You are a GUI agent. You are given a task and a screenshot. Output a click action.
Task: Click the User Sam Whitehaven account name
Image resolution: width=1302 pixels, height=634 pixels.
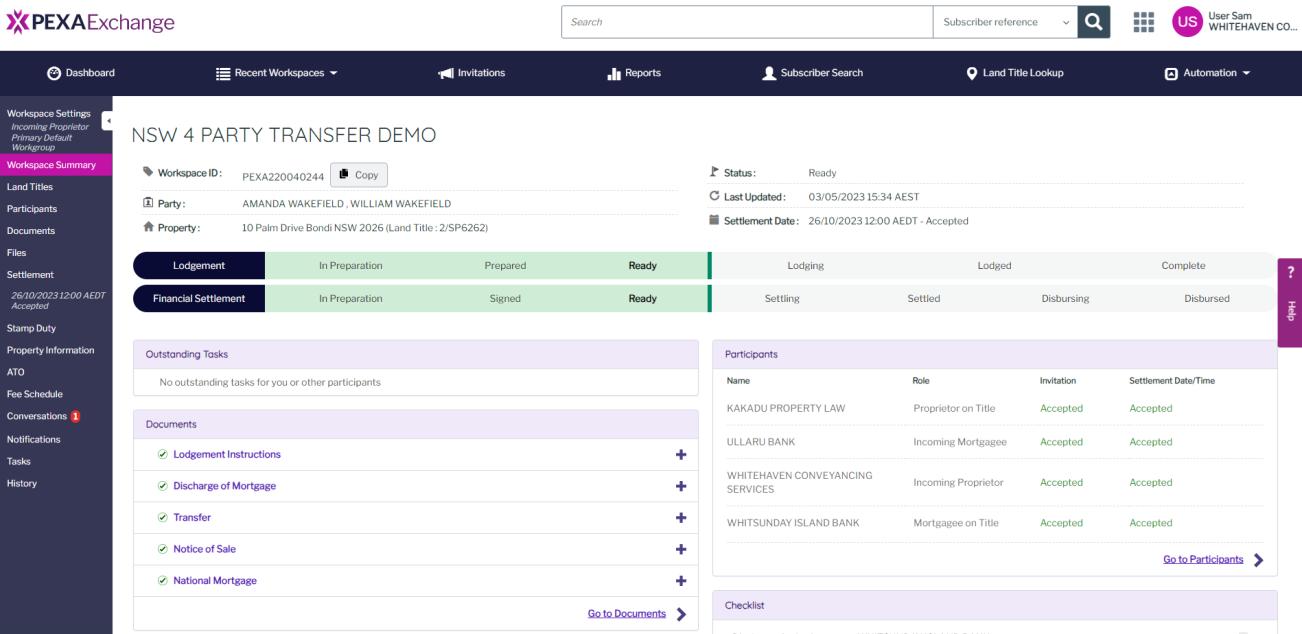[x=1252, y=22]
